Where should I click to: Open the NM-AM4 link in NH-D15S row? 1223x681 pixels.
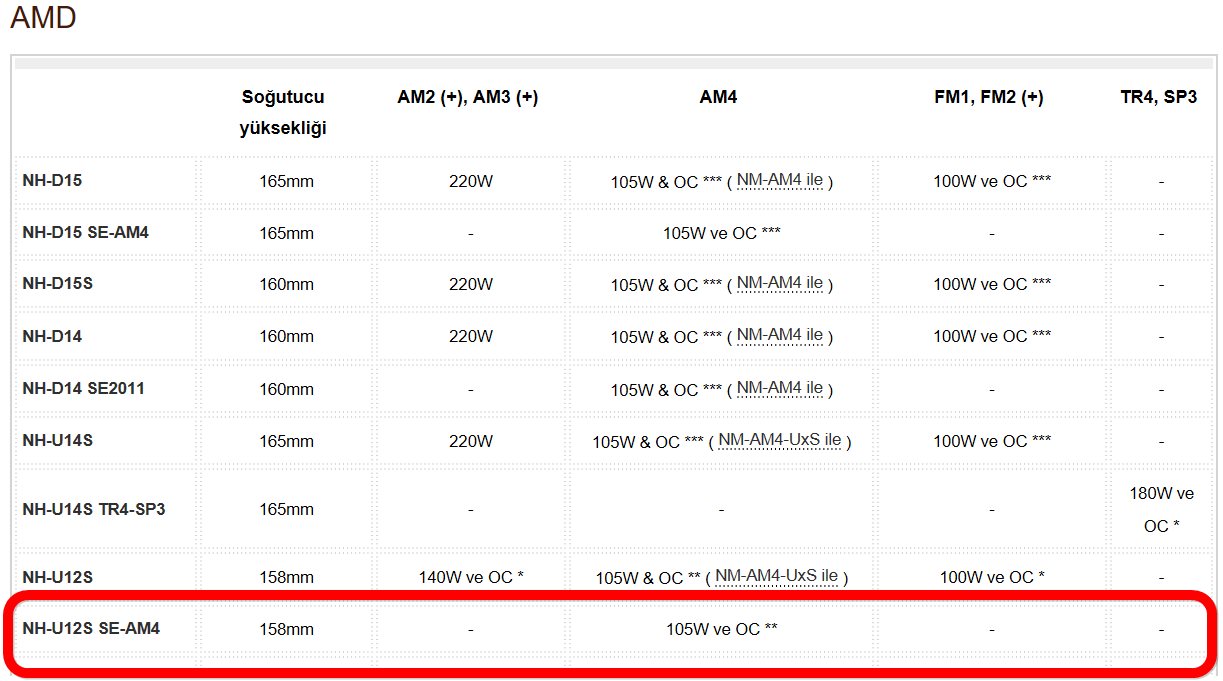pyautogui.click(x=780, y=284)
